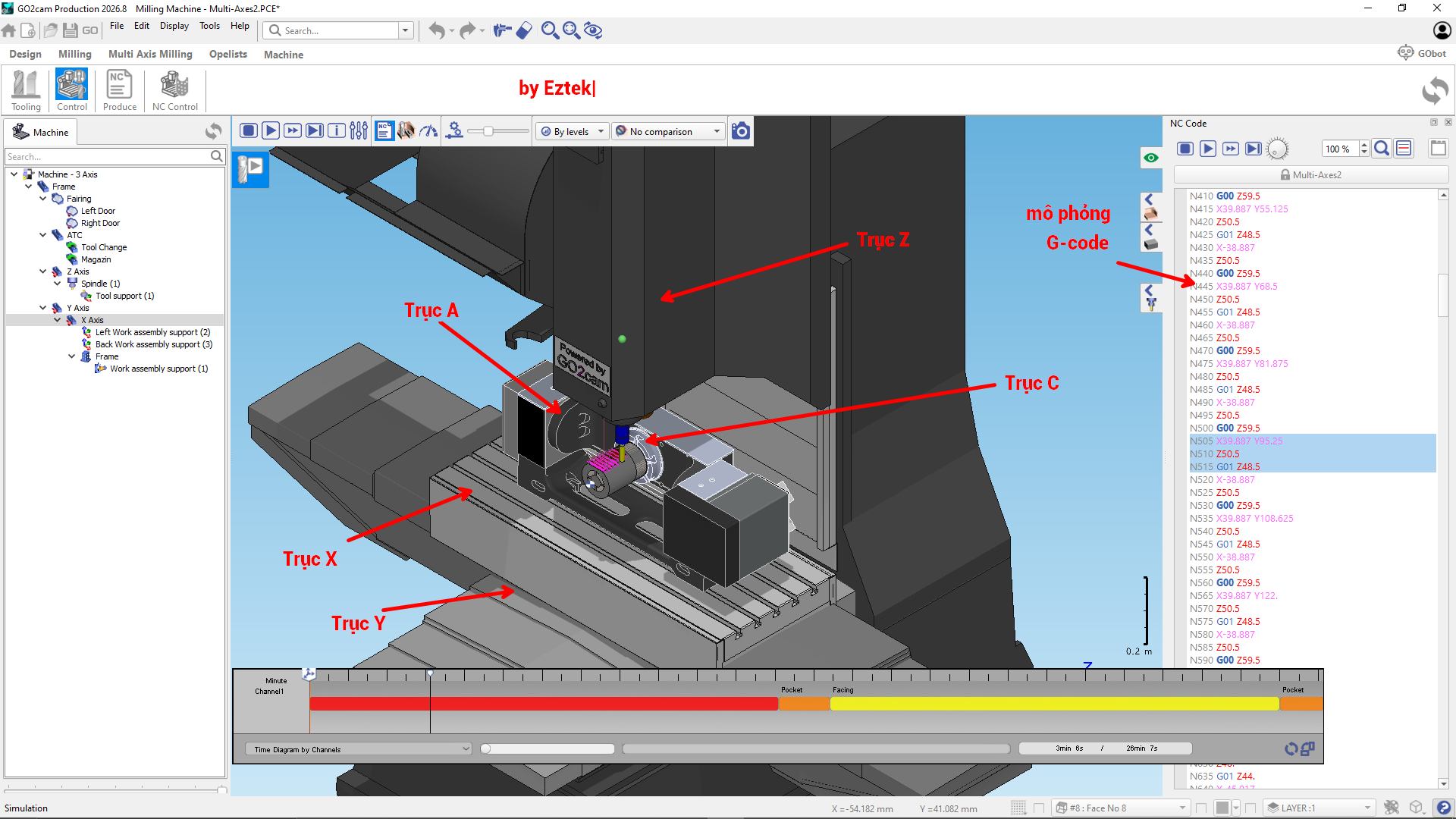
Task: Toggle NC code display in simulation
Action: [384, 130]
